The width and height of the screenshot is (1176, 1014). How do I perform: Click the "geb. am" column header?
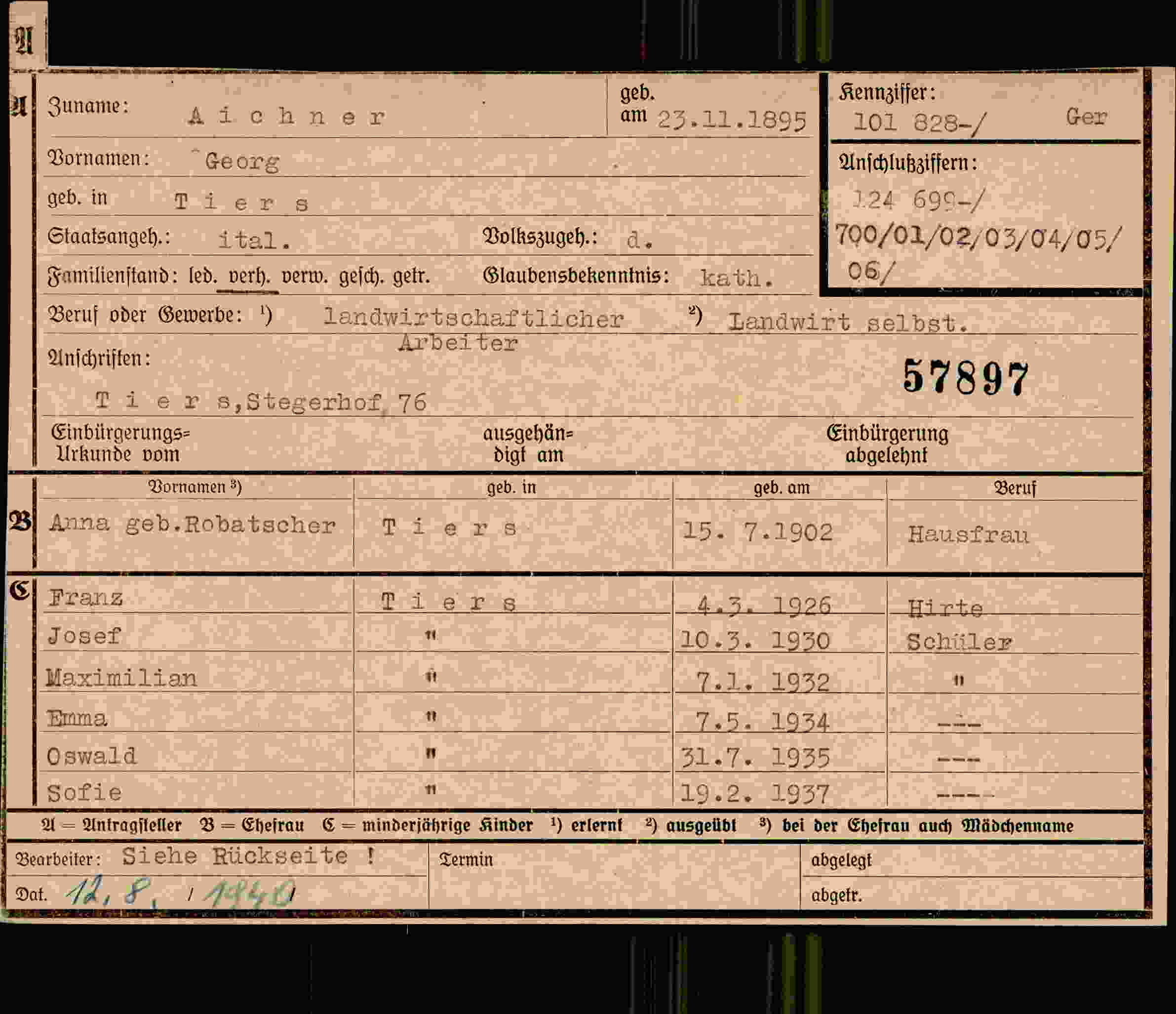click(782, 487)
